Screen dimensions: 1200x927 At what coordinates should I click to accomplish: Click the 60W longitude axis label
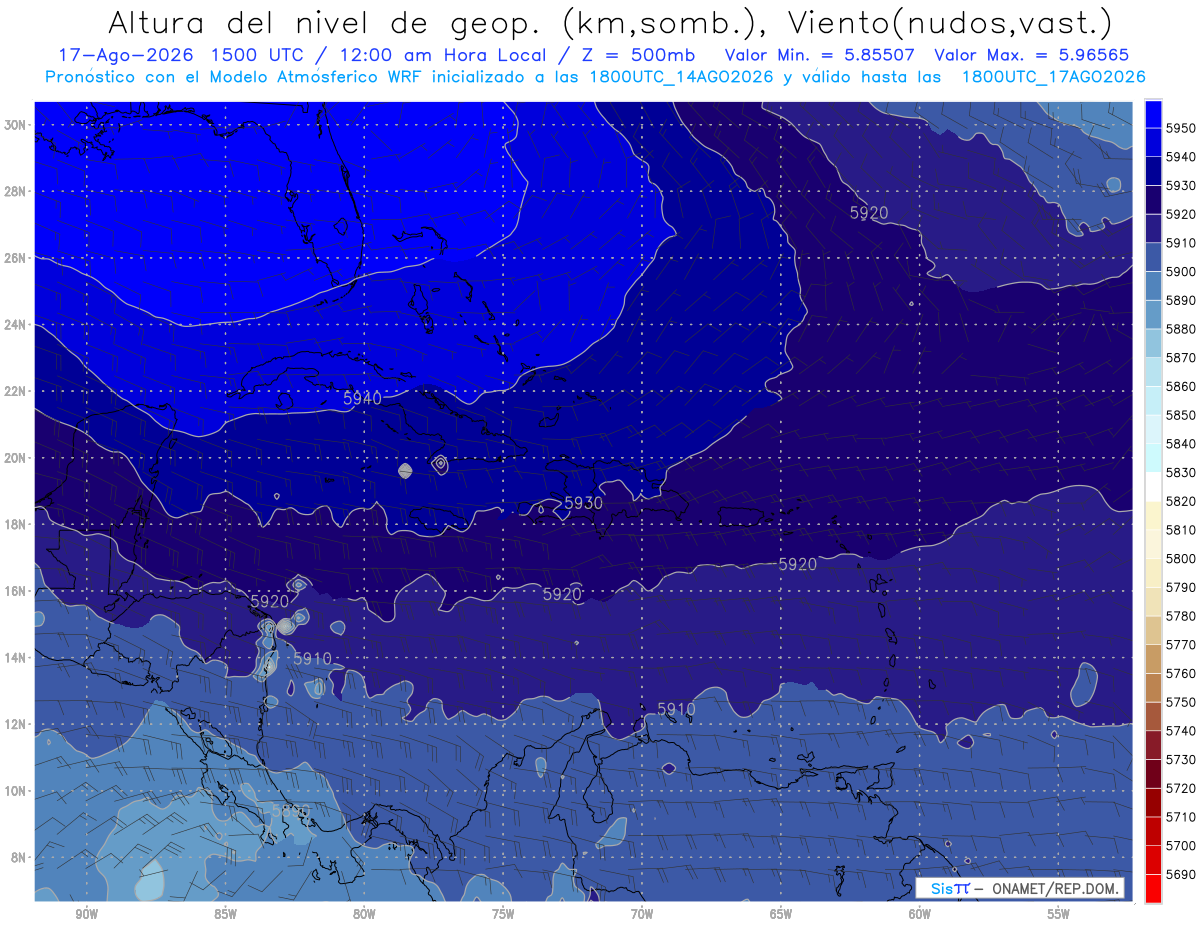point(920,915)
